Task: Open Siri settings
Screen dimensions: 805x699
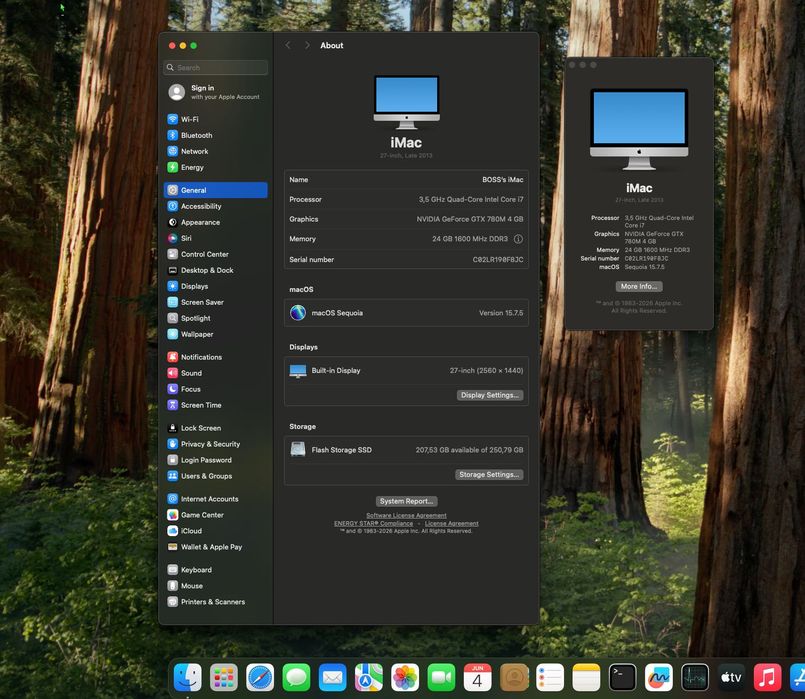Action: click(x=216, y=238)
